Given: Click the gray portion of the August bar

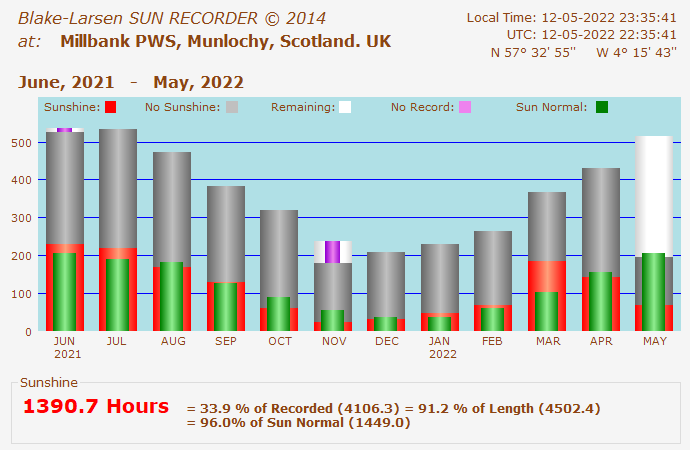Looking at the screenshot, I should click(x=172, y=207).
